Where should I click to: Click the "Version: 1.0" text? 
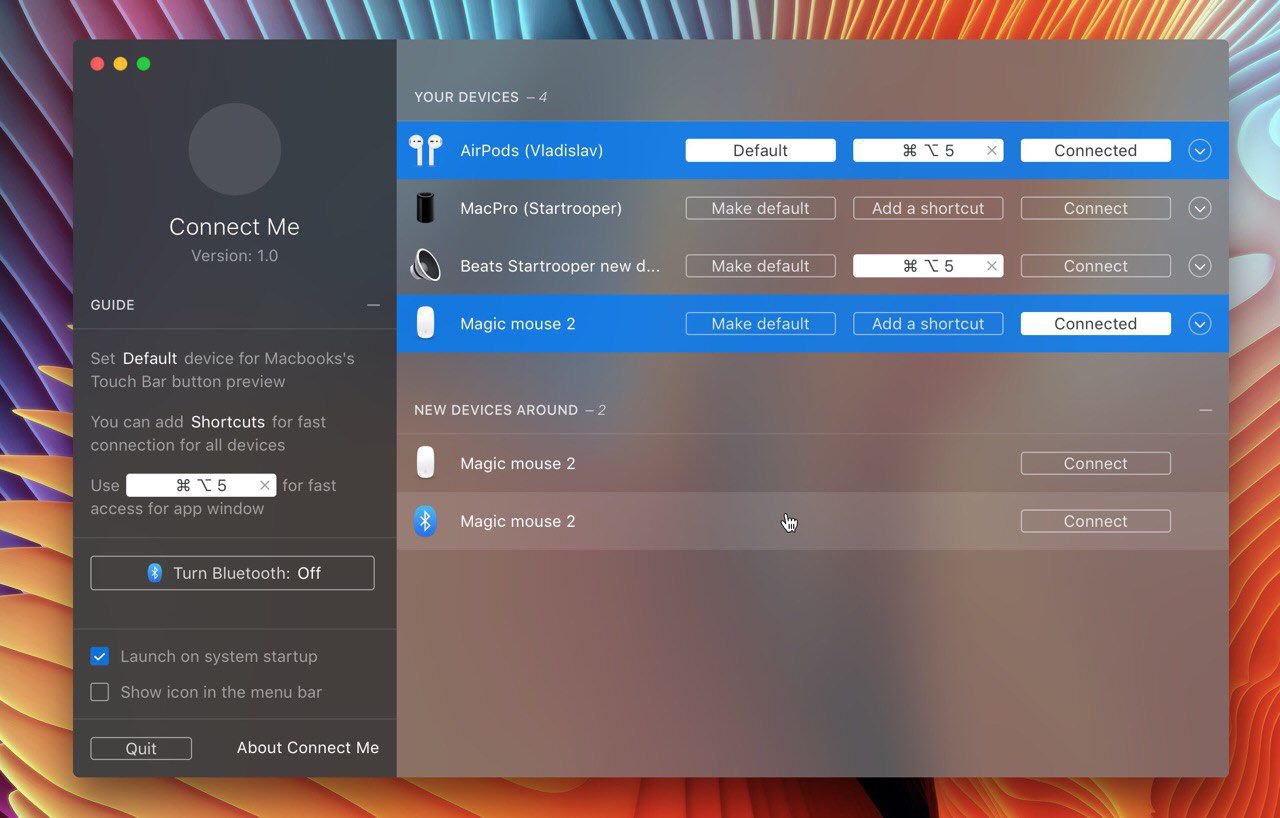235,256
